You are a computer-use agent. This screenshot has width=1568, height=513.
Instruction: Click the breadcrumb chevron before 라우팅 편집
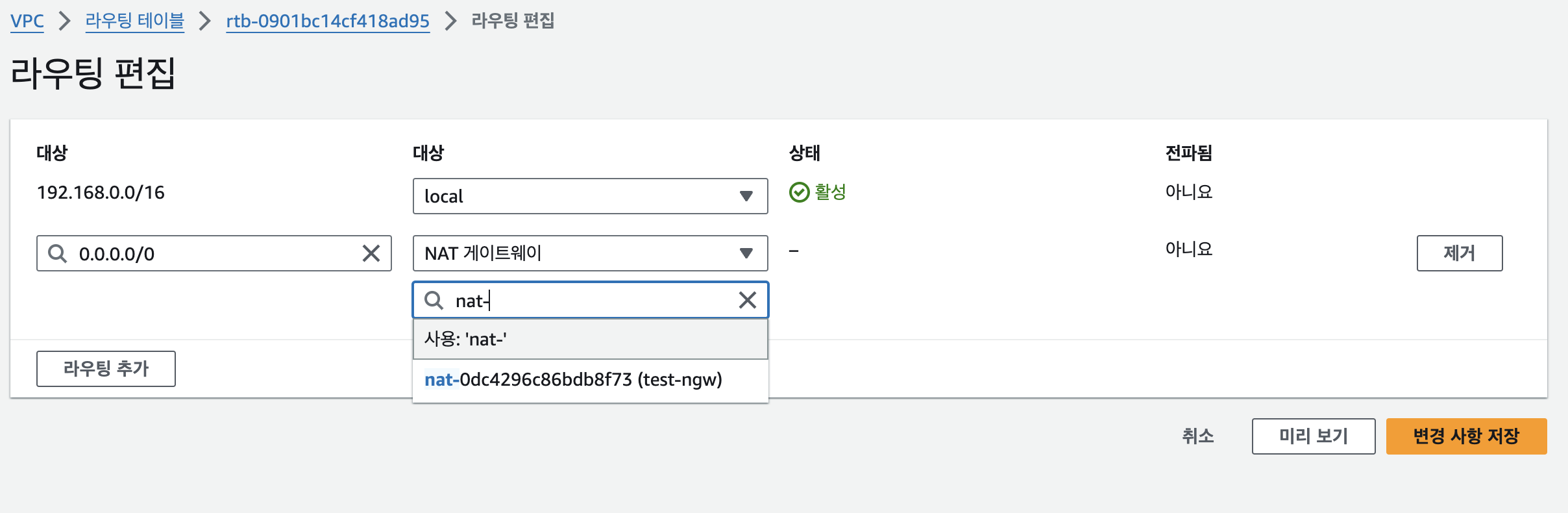[450, 21]
